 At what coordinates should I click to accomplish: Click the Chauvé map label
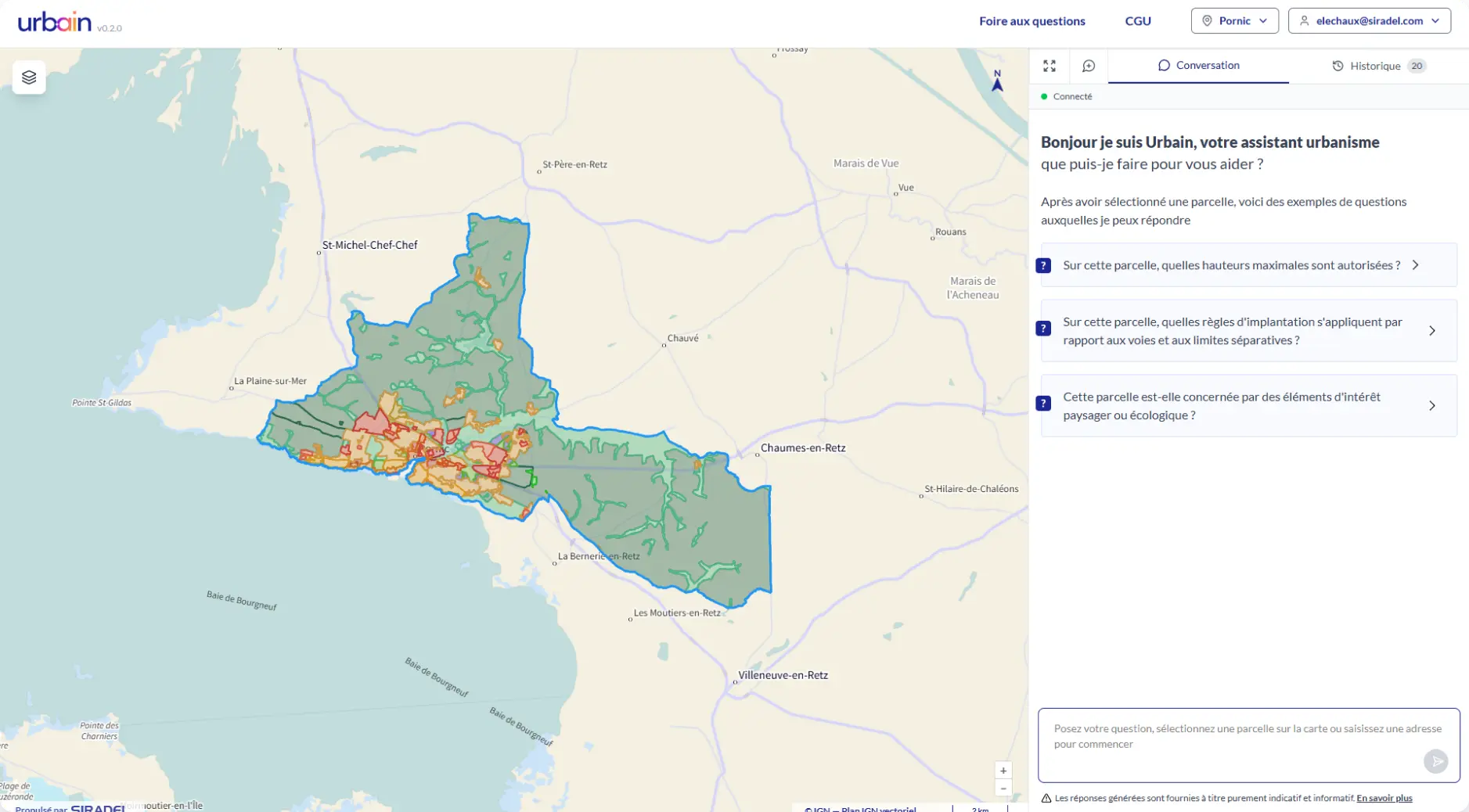pos(682,338)
